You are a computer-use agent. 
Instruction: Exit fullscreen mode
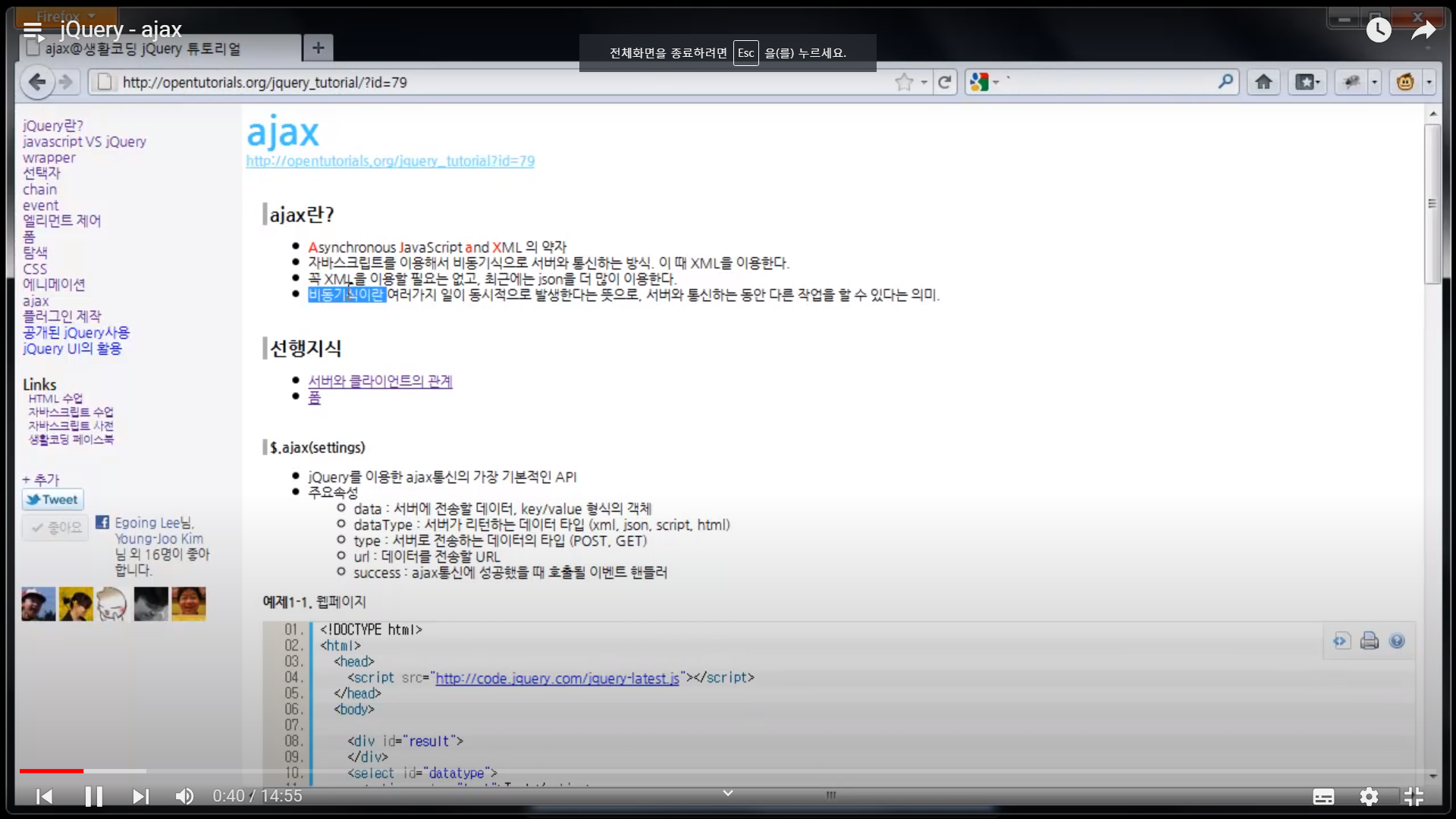[1414, 796]
